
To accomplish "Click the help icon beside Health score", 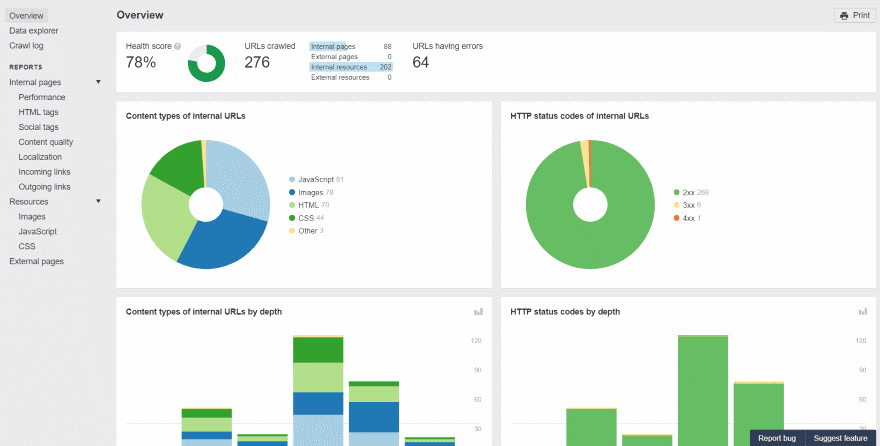I will [177, 46].
